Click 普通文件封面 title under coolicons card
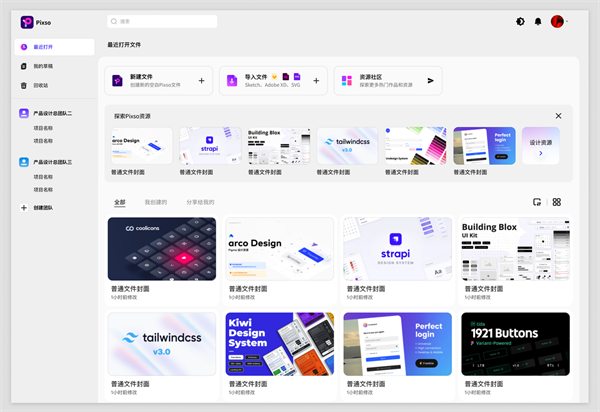This screenshot has height=412, width=600. [130, 289]
